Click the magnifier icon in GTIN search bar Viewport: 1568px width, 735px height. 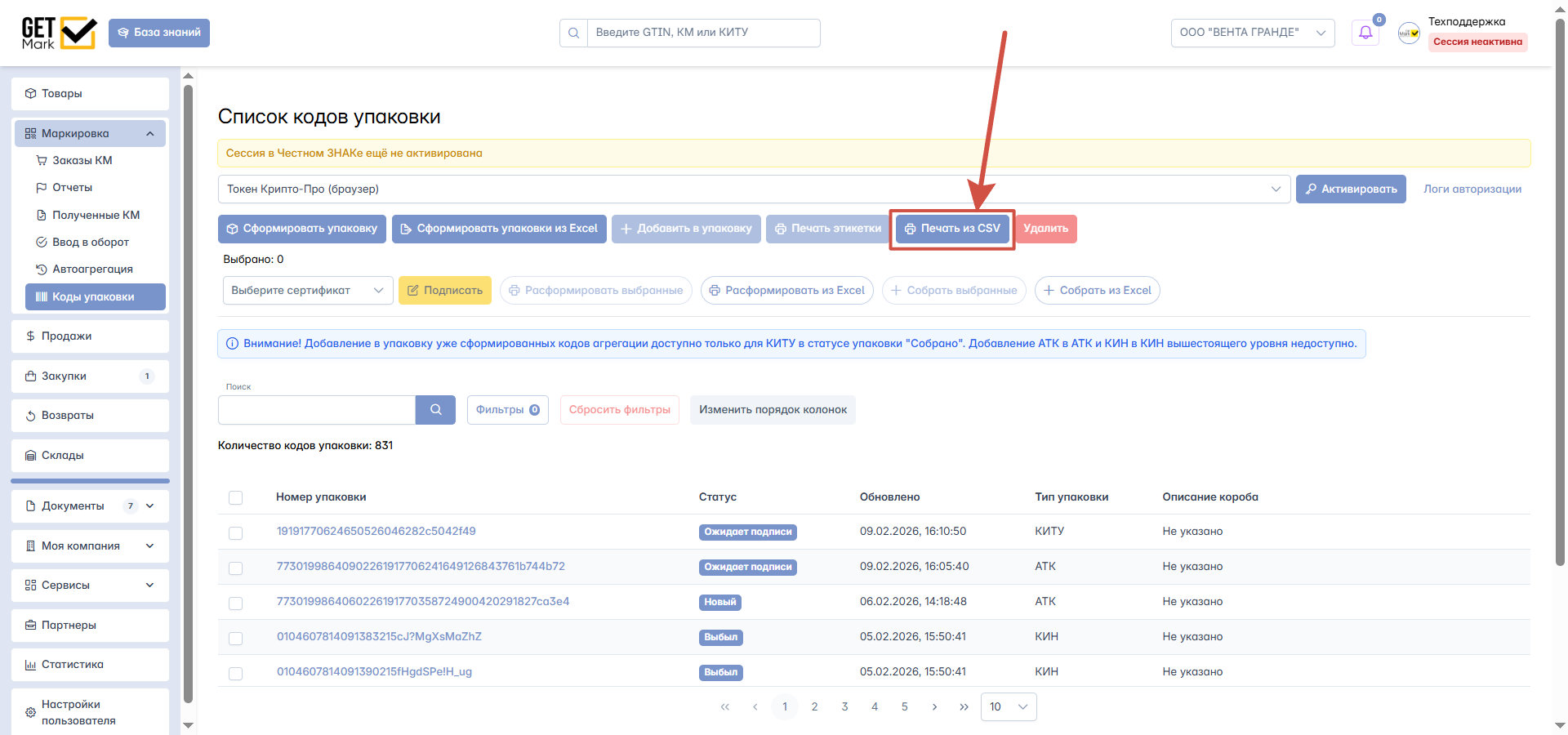[x=573, y=33]
